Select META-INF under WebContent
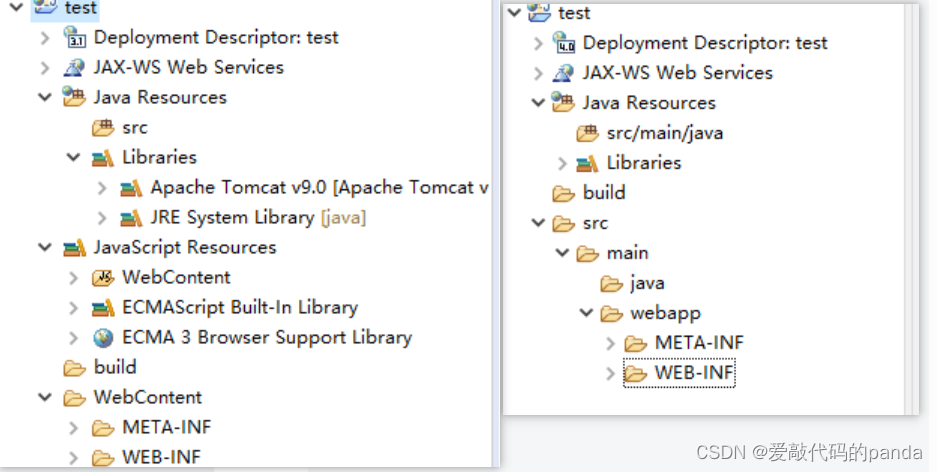 click(x=152, y=427)
